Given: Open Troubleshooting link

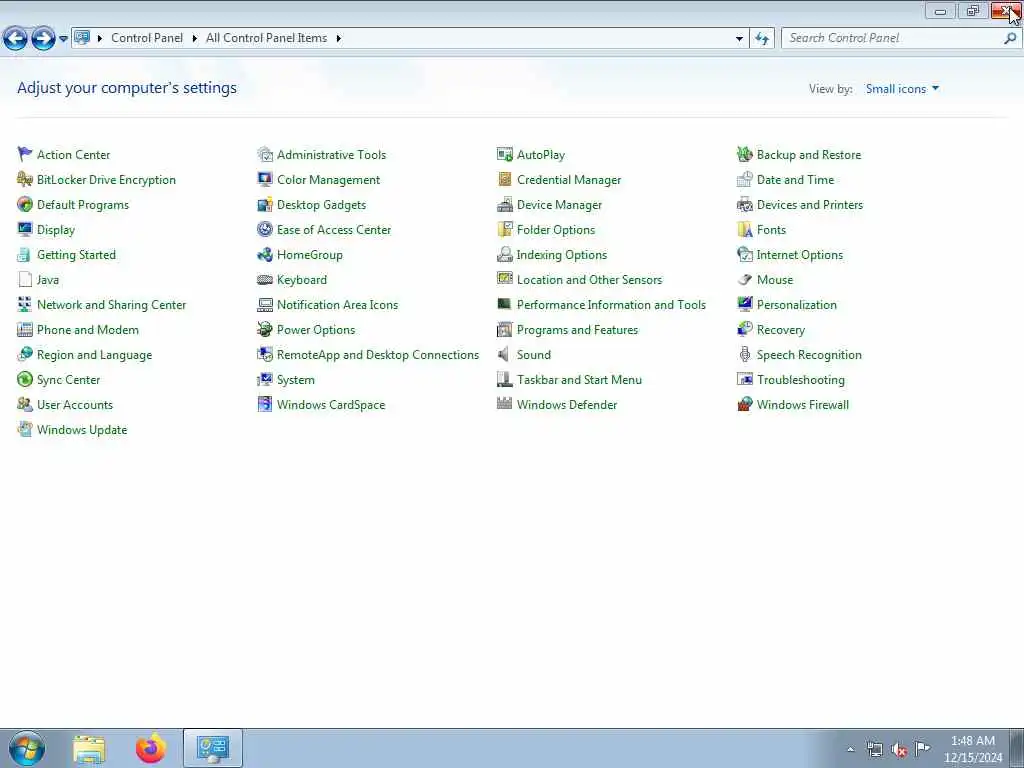Looking at the screenshot, I should 801,379.
